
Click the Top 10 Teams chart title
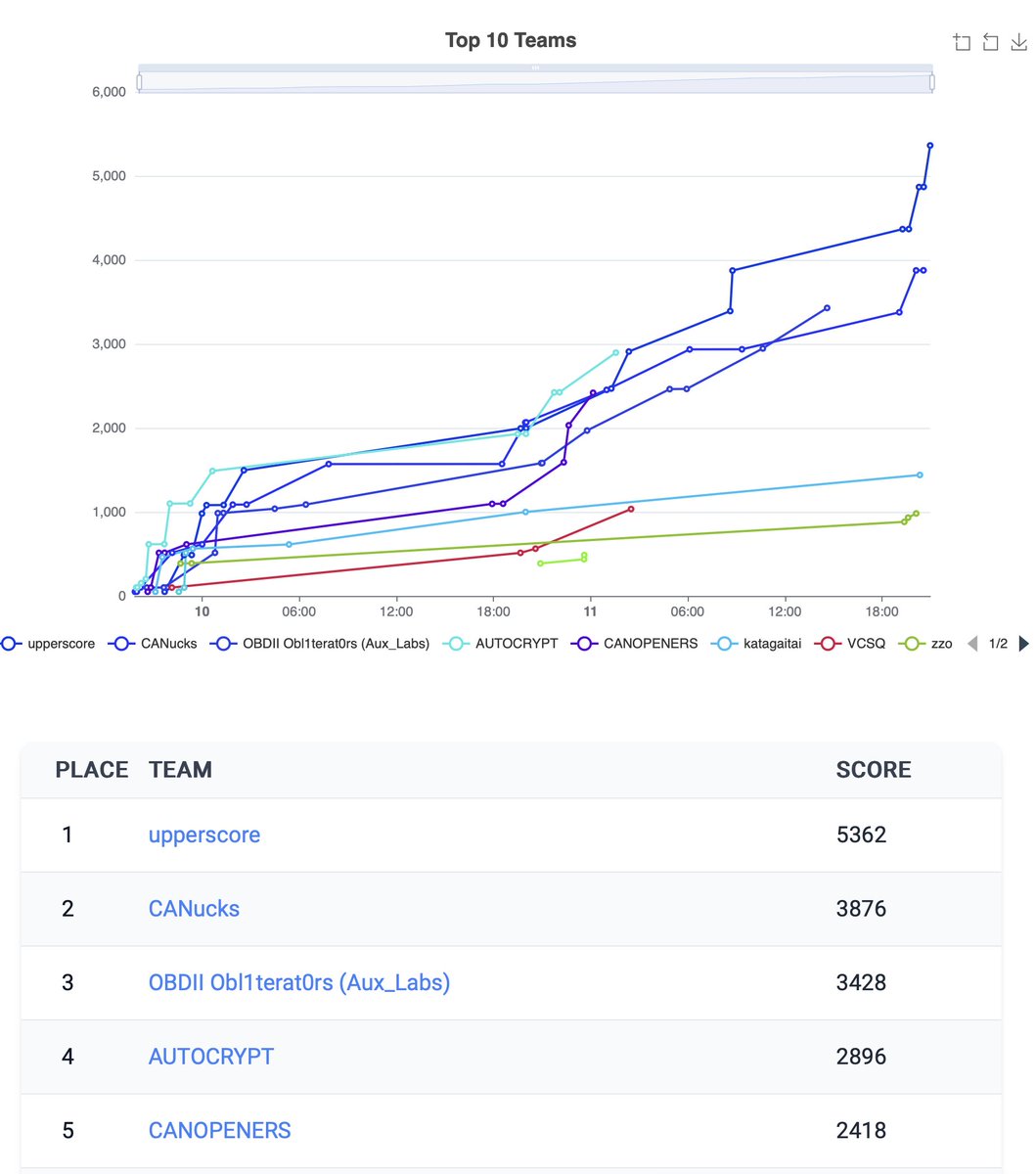pyautogui.click(x=511, y=40)
